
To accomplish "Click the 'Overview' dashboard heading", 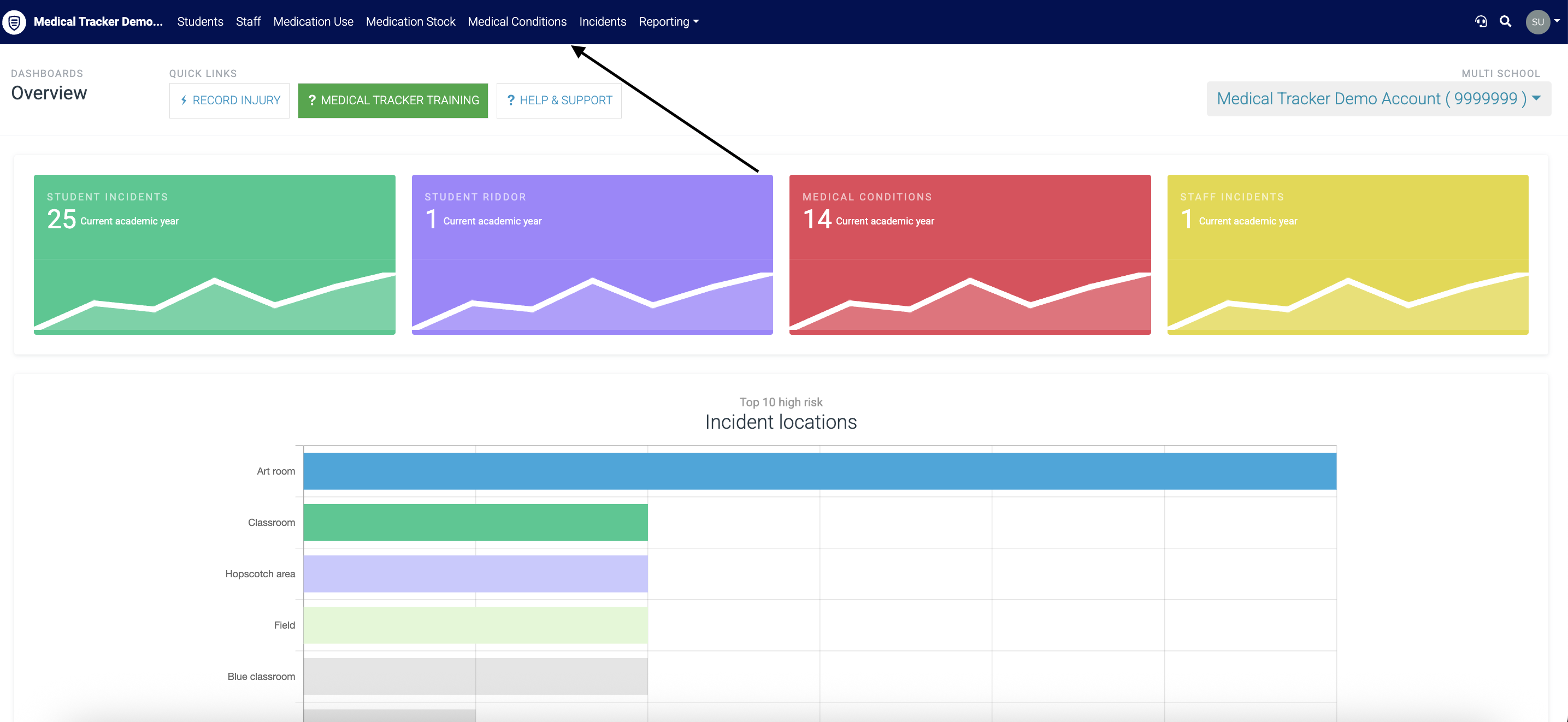I will coord(49,93).
